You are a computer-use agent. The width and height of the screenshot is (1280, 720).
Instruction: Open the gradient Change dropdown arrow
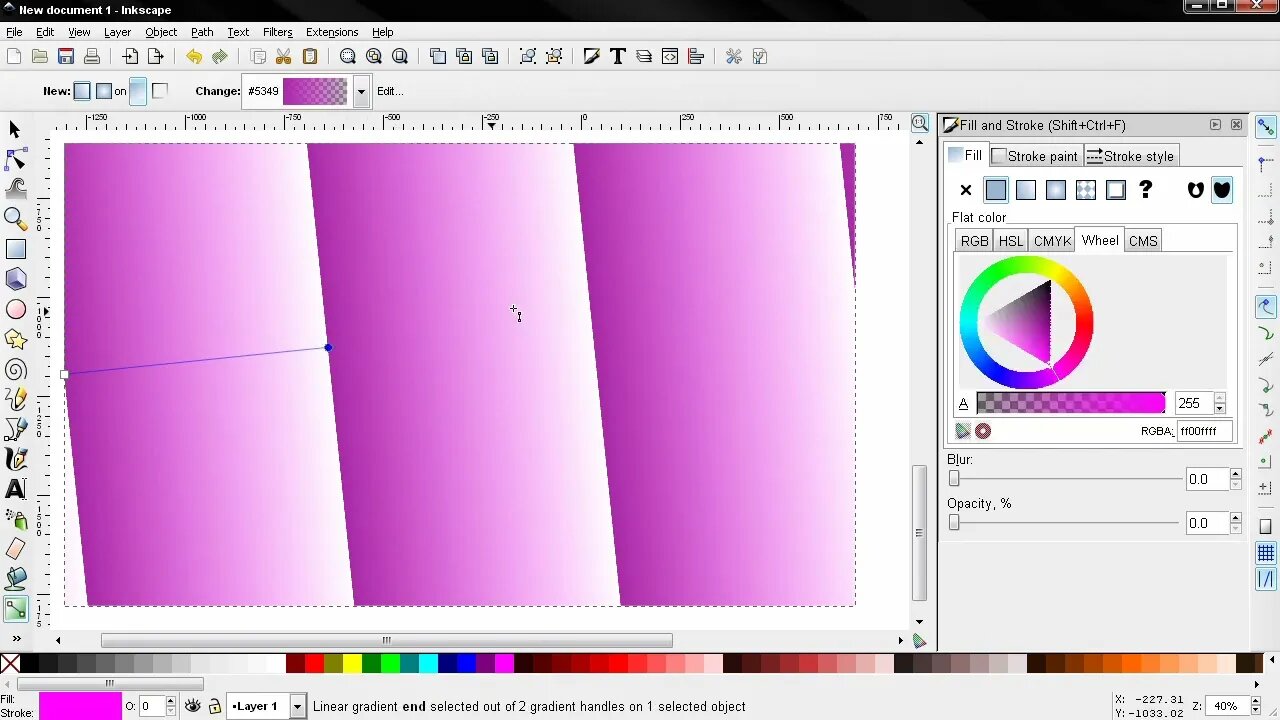(361, 91)
